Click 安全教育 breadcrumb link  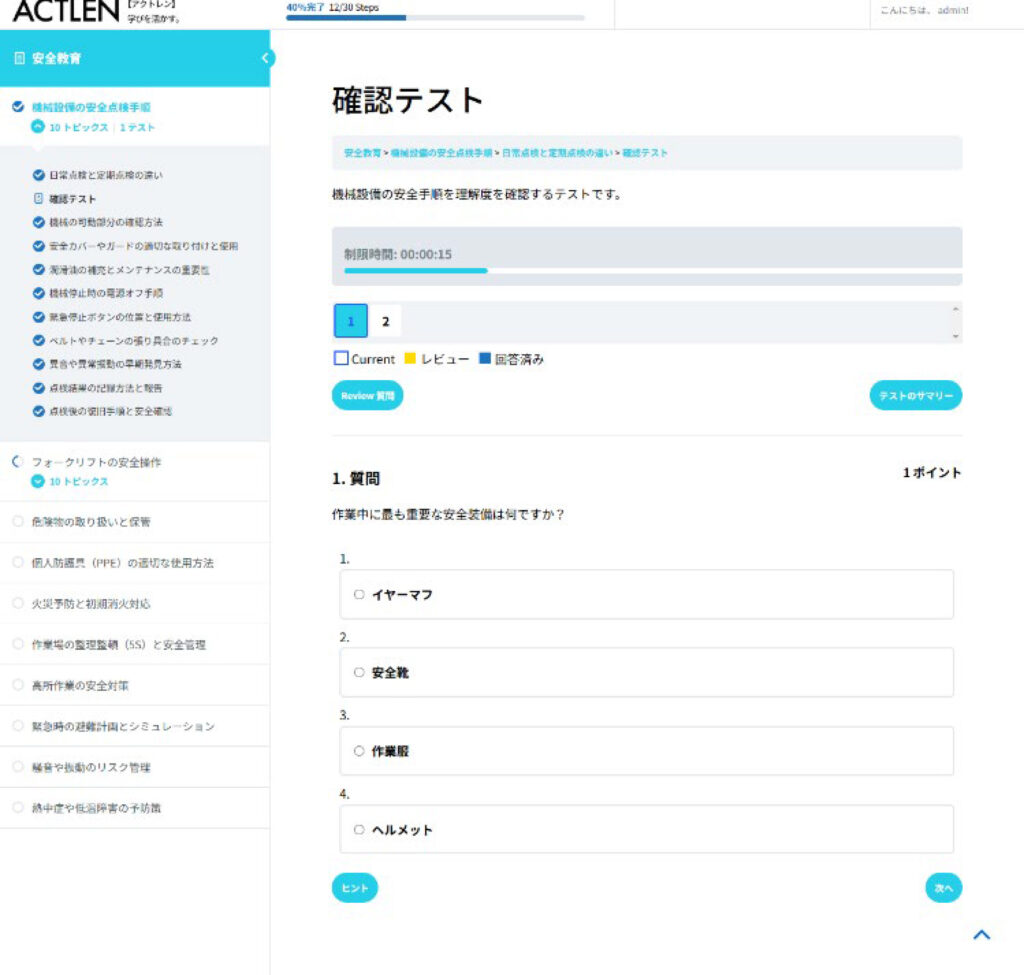(x=362, y=153)
